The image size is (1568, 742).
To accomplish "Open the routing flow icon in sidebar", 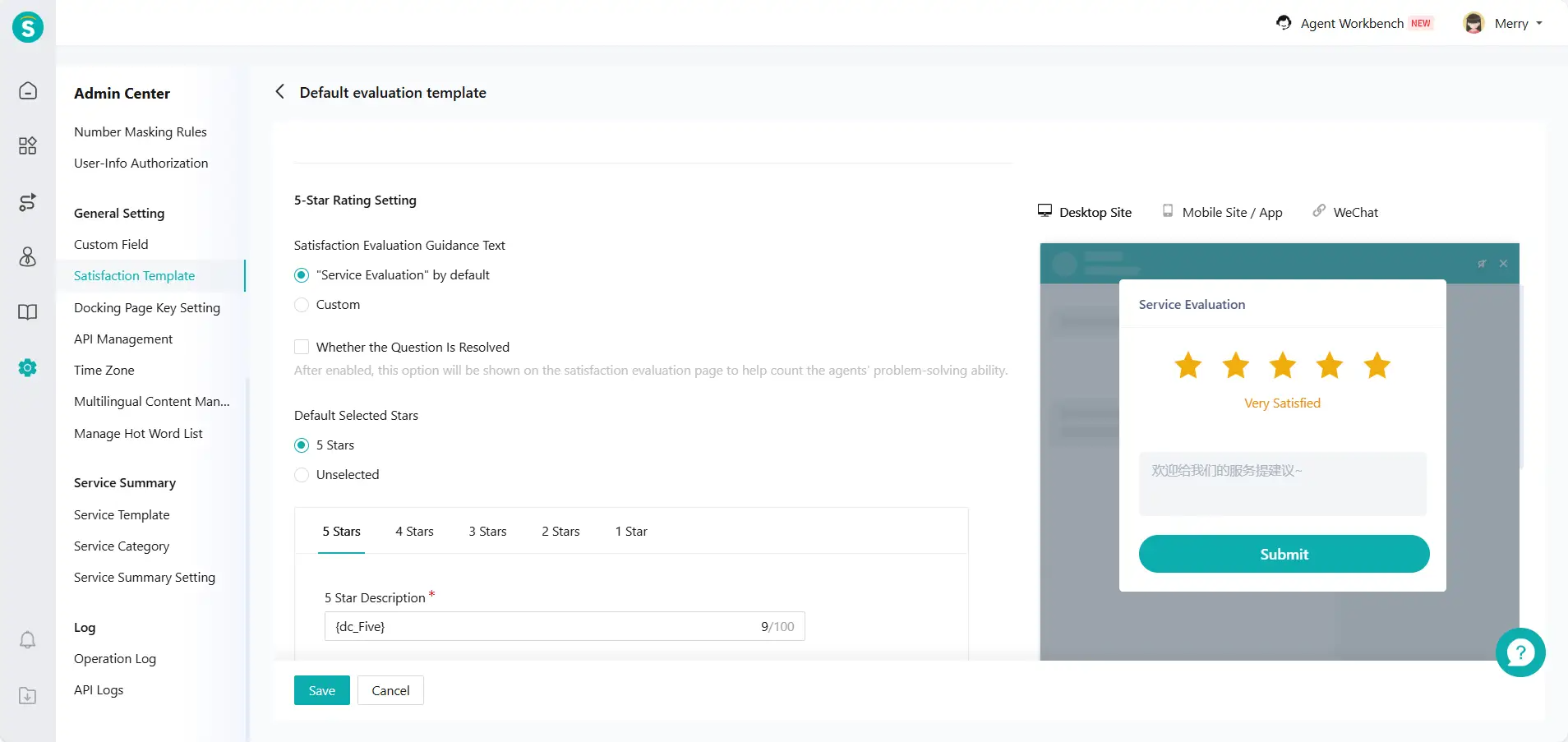I will pyautogui.click(x=28, y=202).
